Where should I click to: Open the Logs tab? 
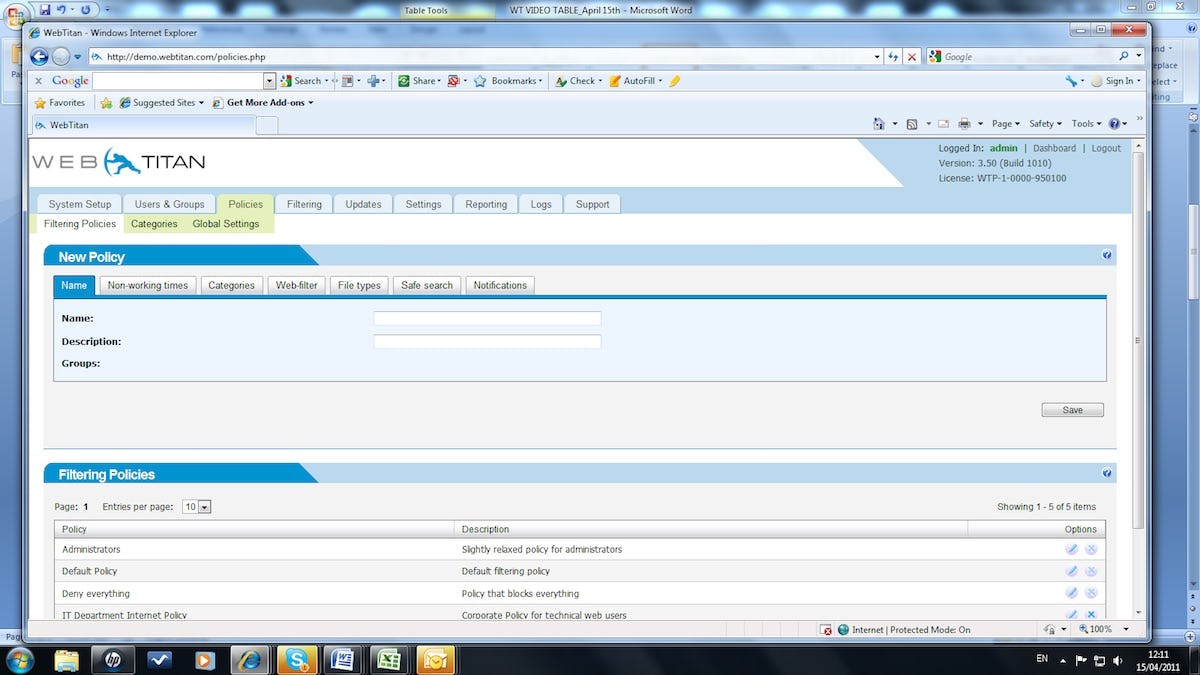541,204
